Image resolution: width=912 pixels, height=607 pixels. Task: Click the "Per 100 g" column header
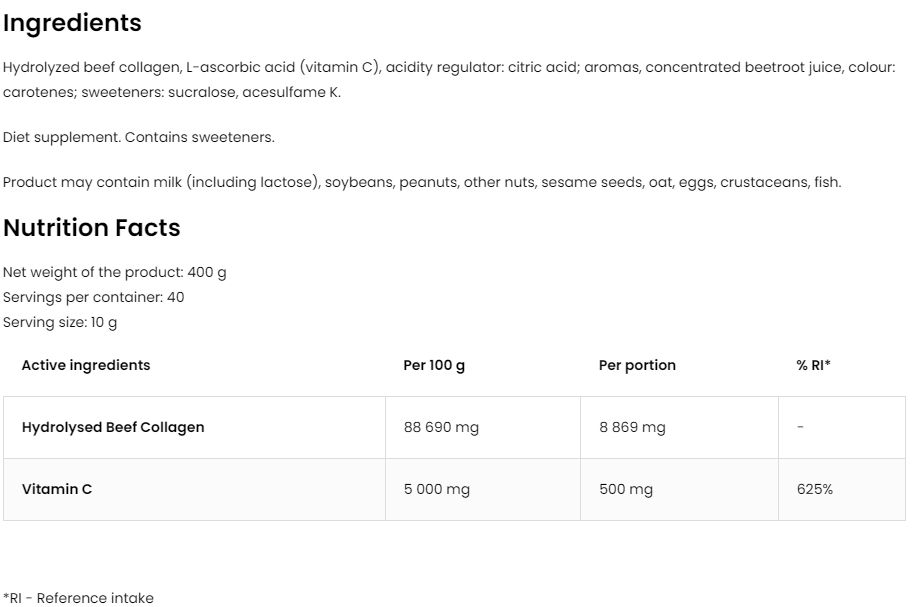(x=434, y=365)
